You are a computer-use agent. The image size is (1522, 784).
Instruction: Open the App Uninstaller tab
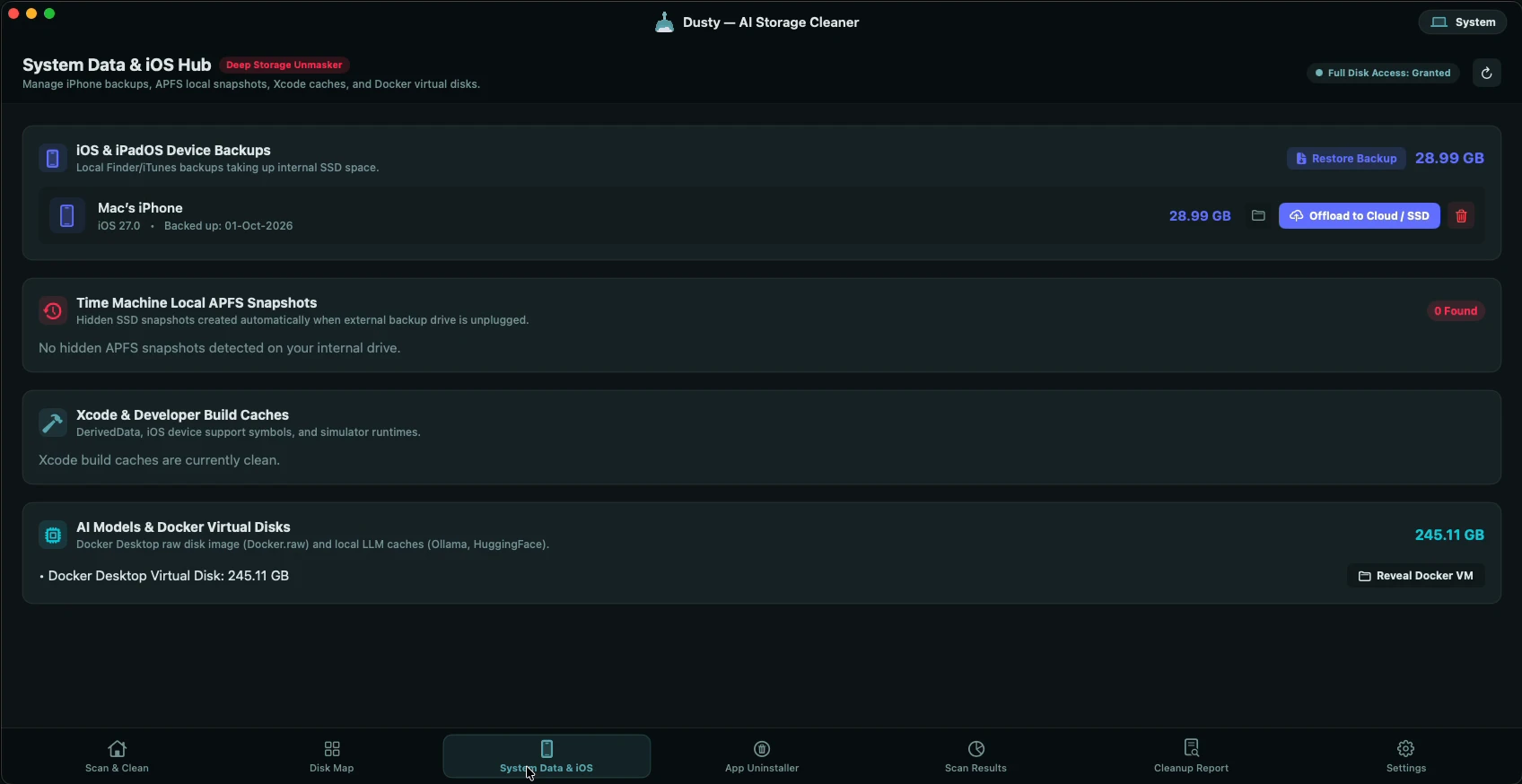[x=762, y=756]
